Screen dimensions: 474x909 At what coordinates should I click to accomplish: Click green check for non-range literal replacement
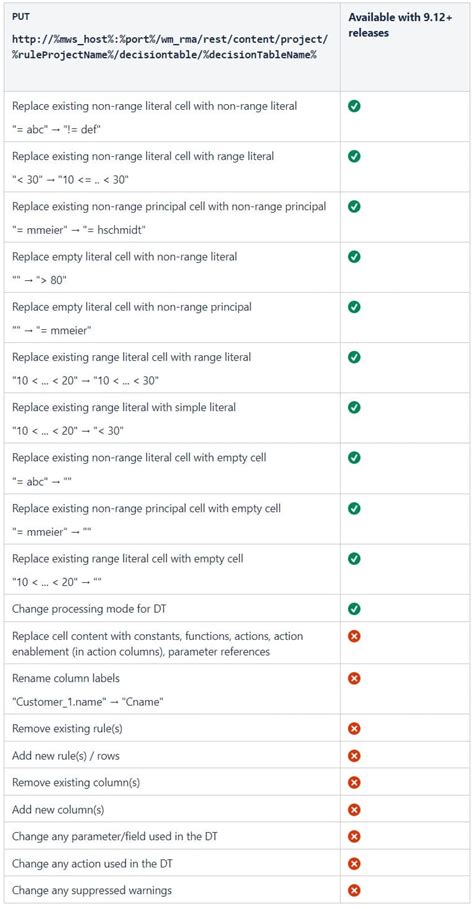(x=354, y=106)
